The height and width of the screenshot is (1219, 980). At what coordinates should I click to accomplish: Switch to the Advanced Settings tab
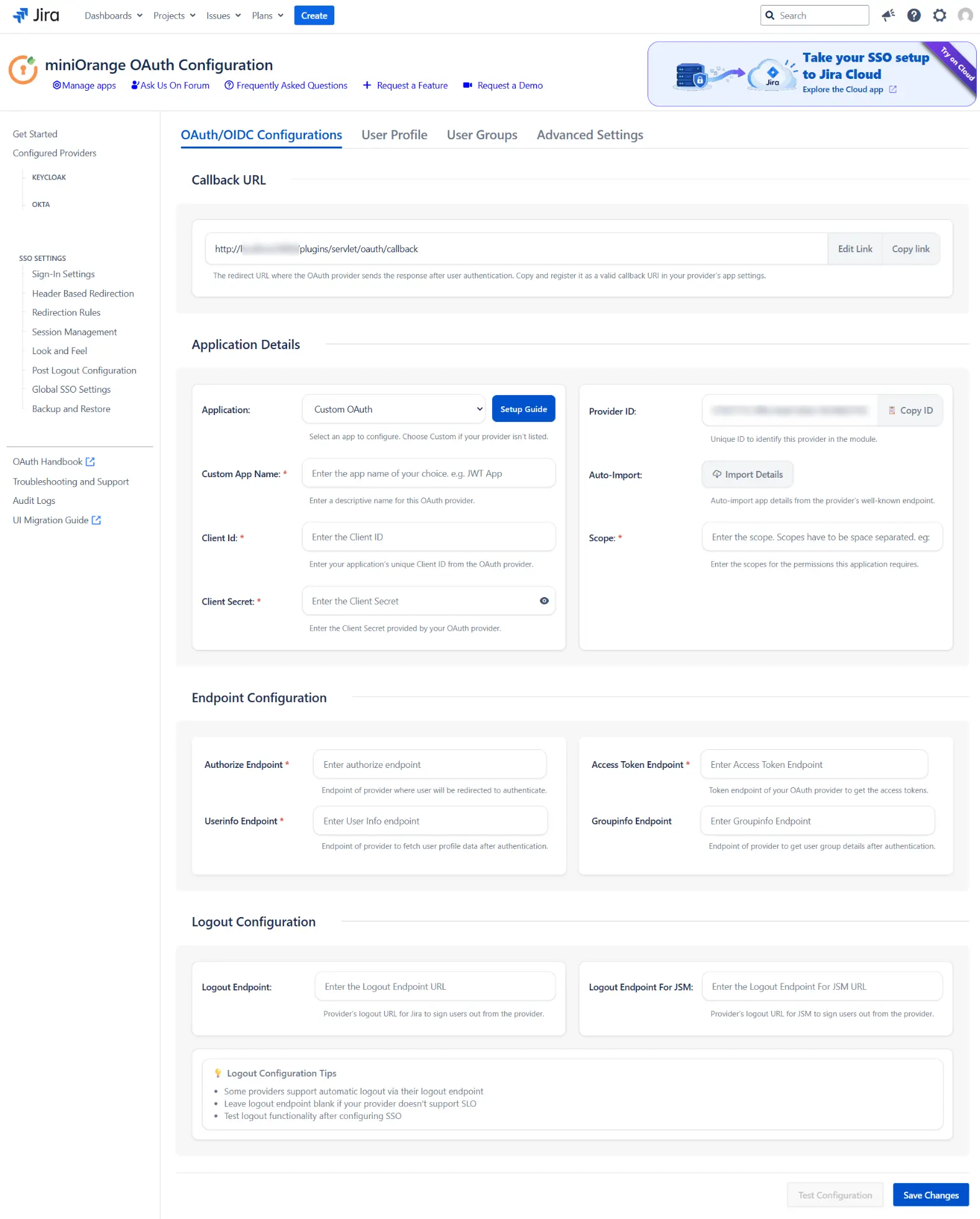590,135
